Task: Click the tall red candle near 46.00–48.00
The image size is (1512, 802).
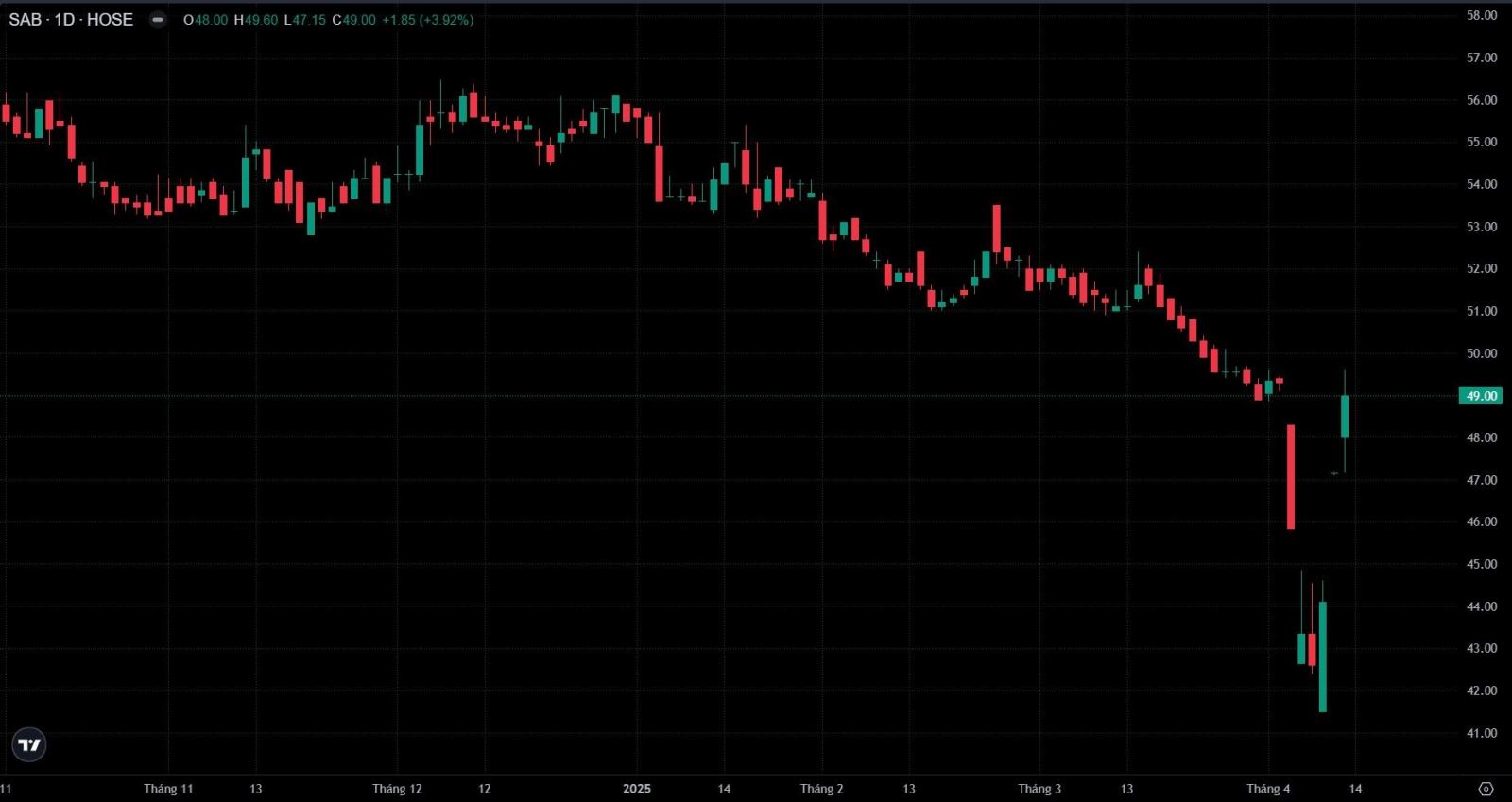Action: click(1291, 477)
